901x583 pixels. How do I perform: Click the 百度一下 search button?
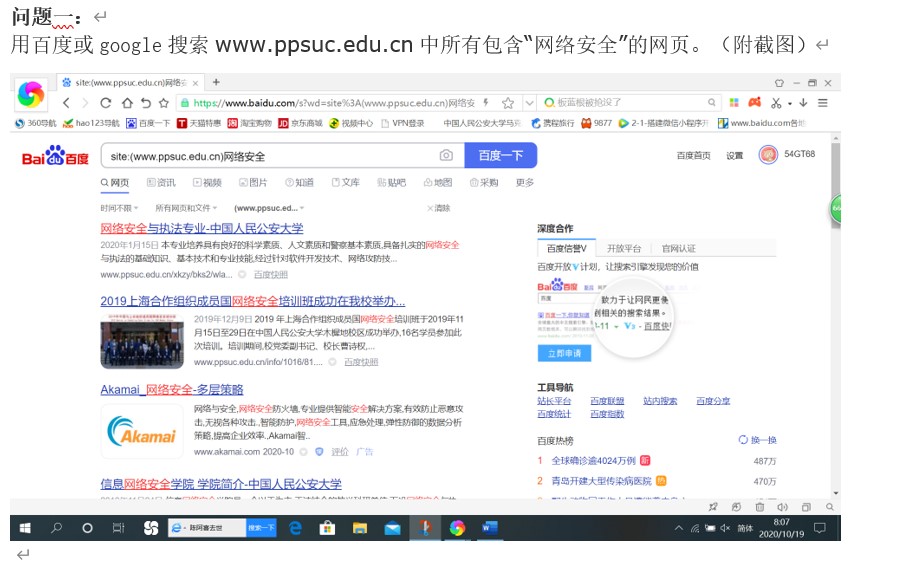point(500,155)
